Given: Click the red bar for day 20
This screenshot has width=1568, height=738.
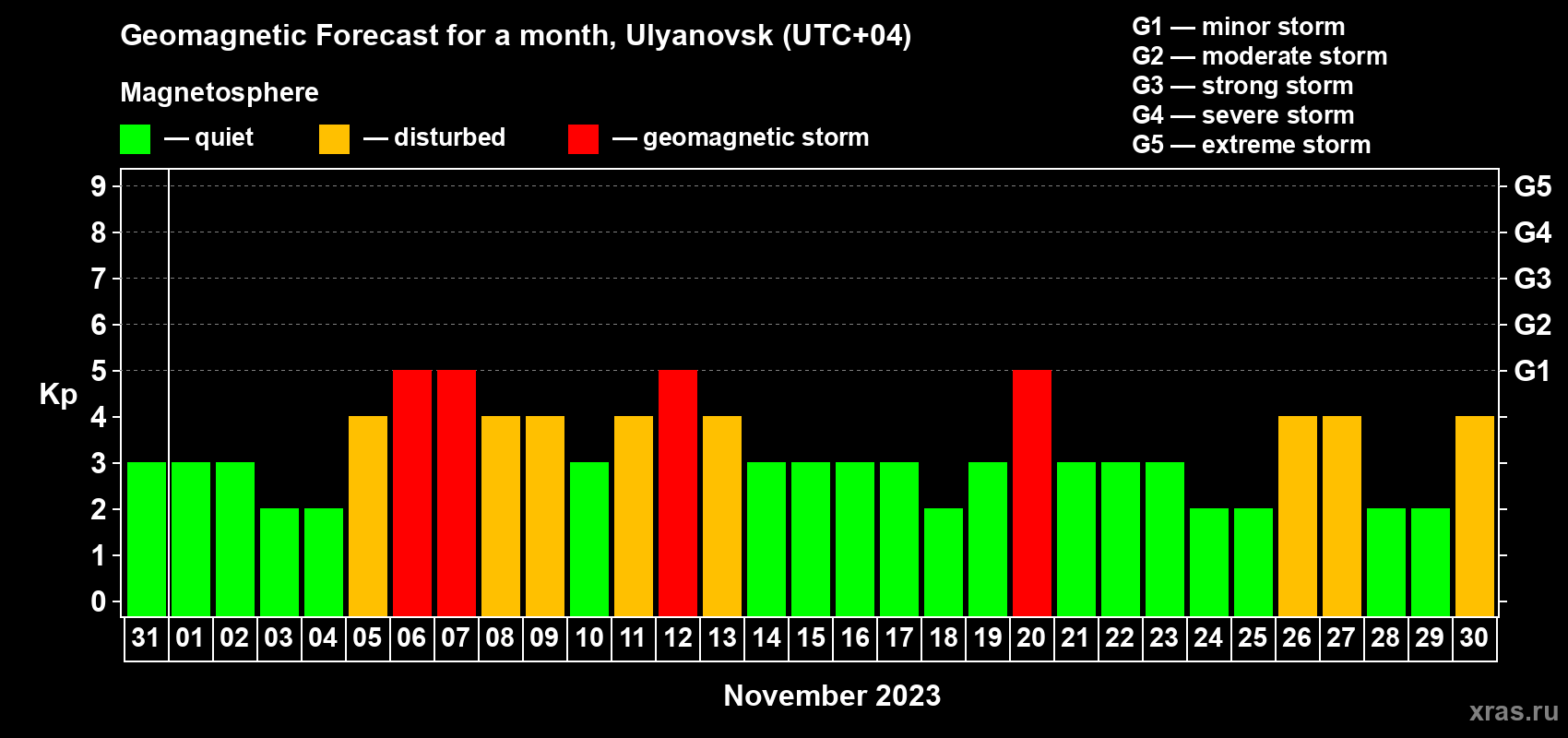Looking at the screenshot, I should tap(1032, 493).
